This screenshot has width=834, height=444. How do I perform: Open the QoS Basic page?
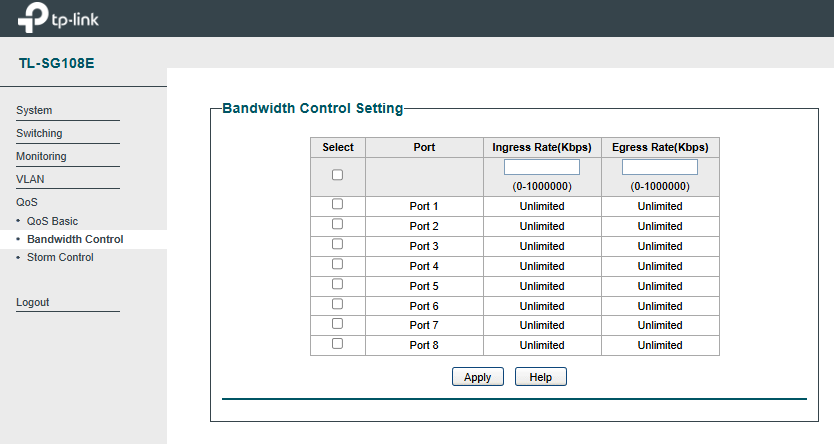coord(52,221)
